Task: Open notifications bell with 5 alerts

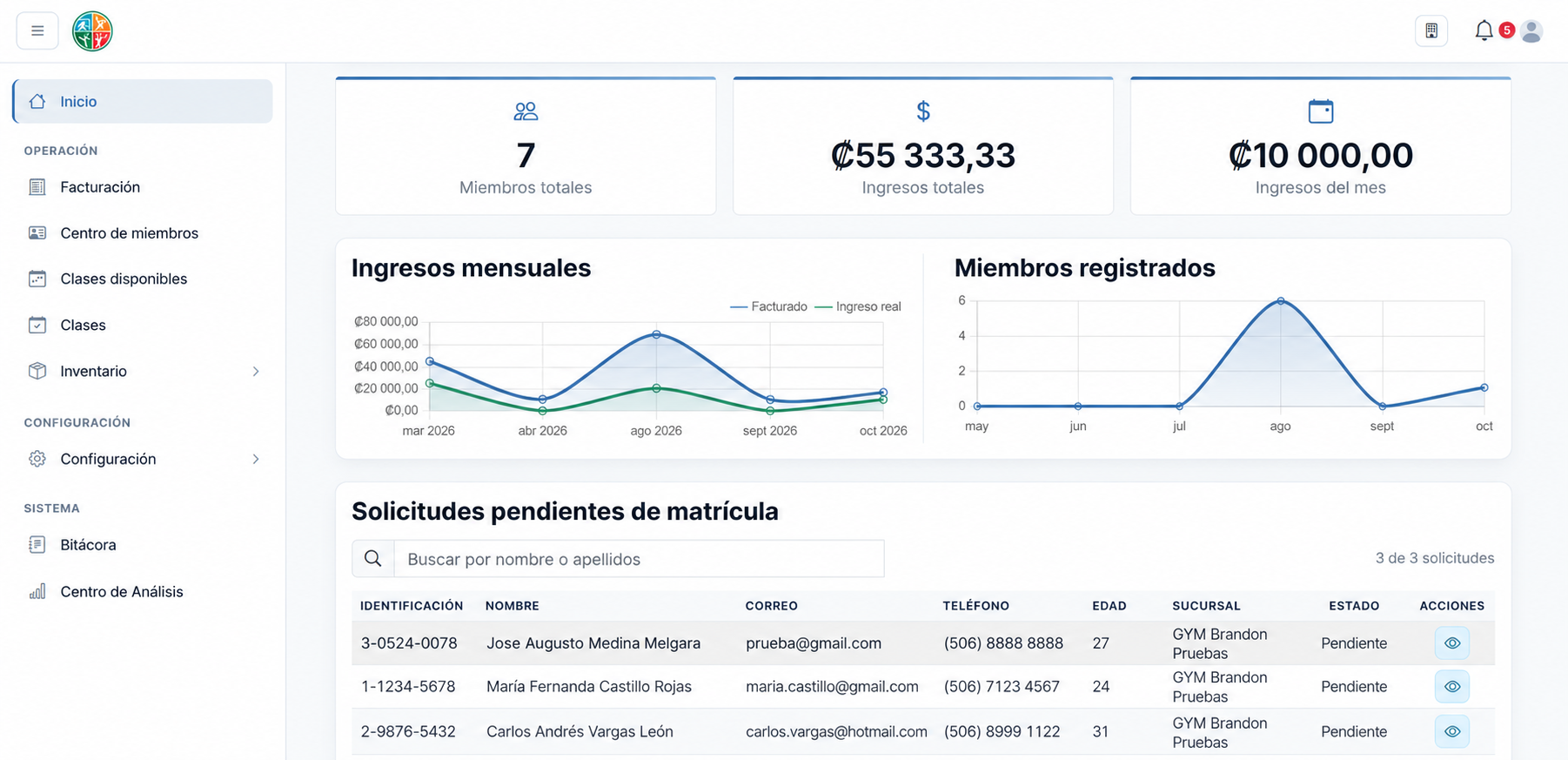Action: (1484, 30)
